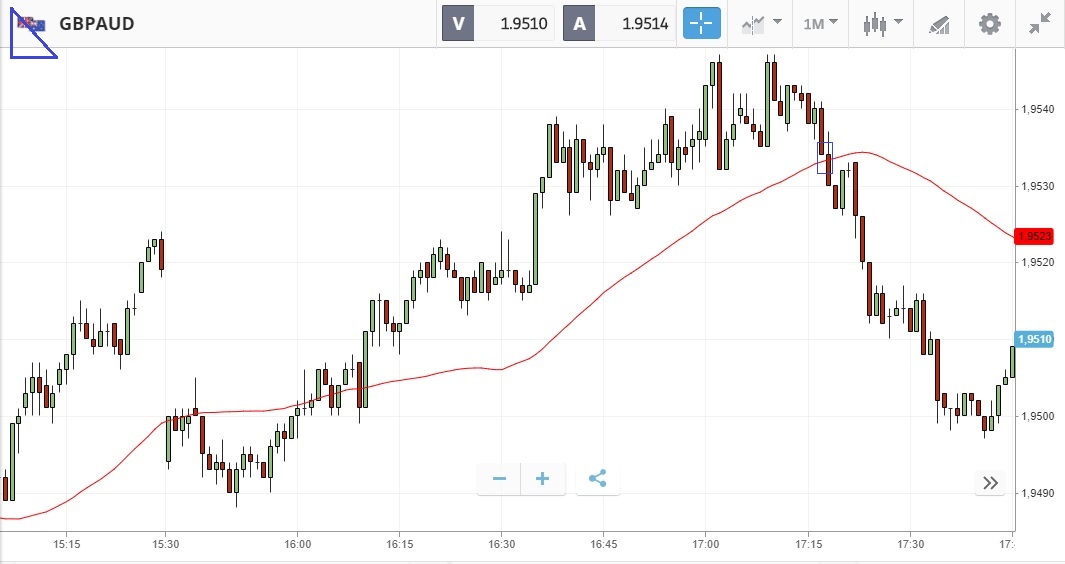The image size is (1065, 564).
Task: Zoom in the chart with plus button
Action: click(543, 479)
